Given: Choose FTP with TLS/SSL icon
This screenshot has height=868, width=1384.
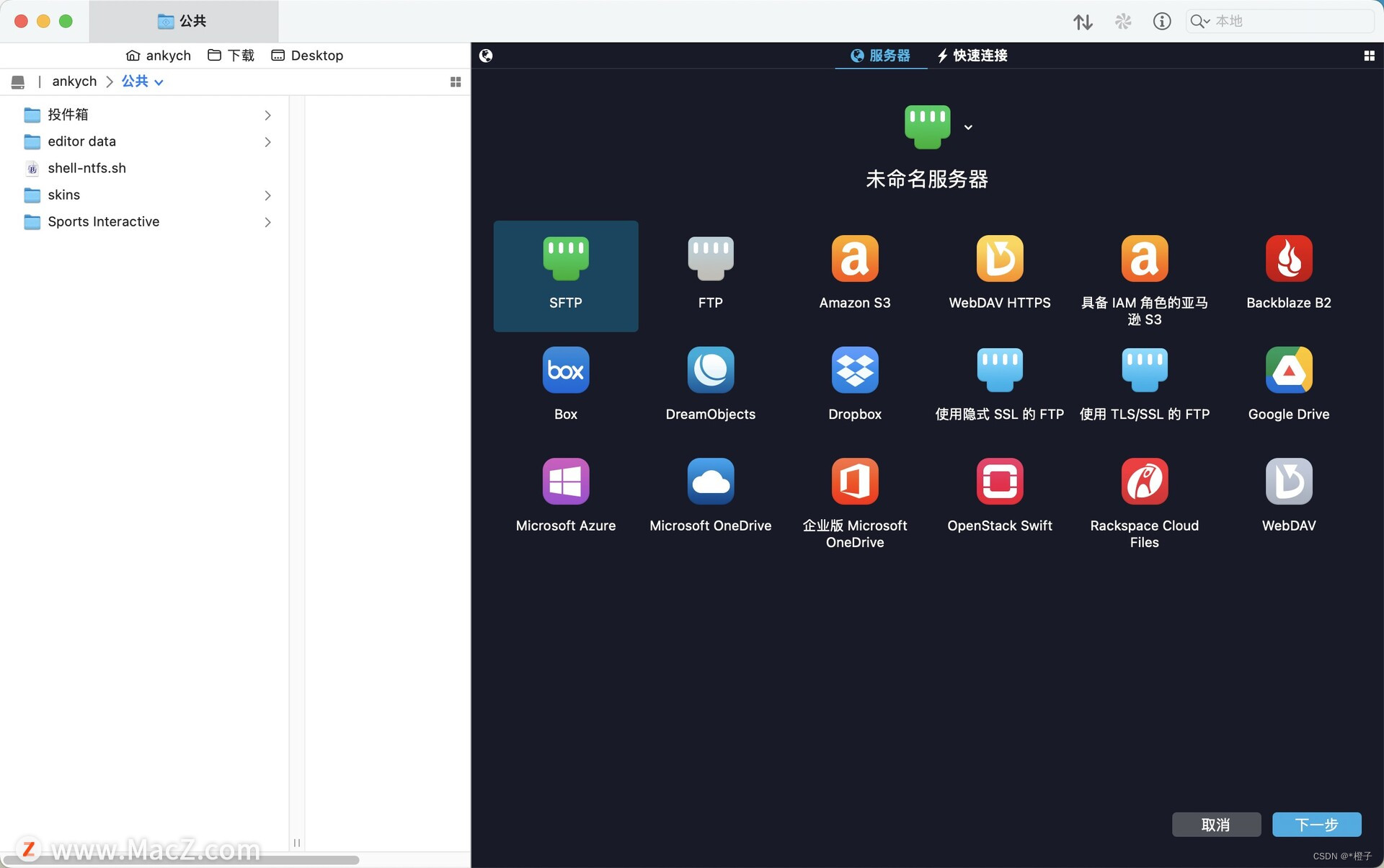Looking at the screenshot, I should click(1145, 370).
